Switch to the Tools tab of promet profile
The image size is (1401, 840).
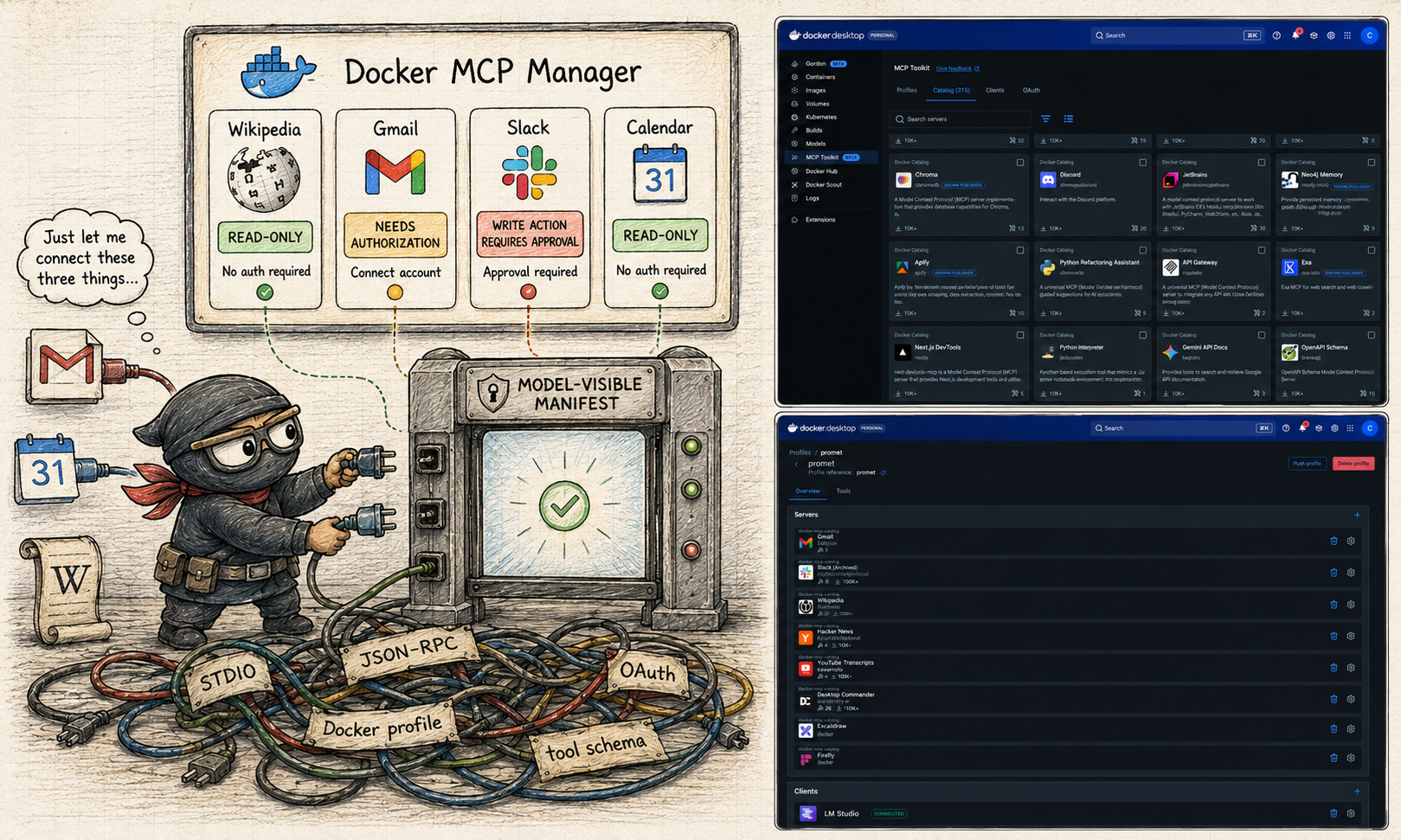[843, 491]
